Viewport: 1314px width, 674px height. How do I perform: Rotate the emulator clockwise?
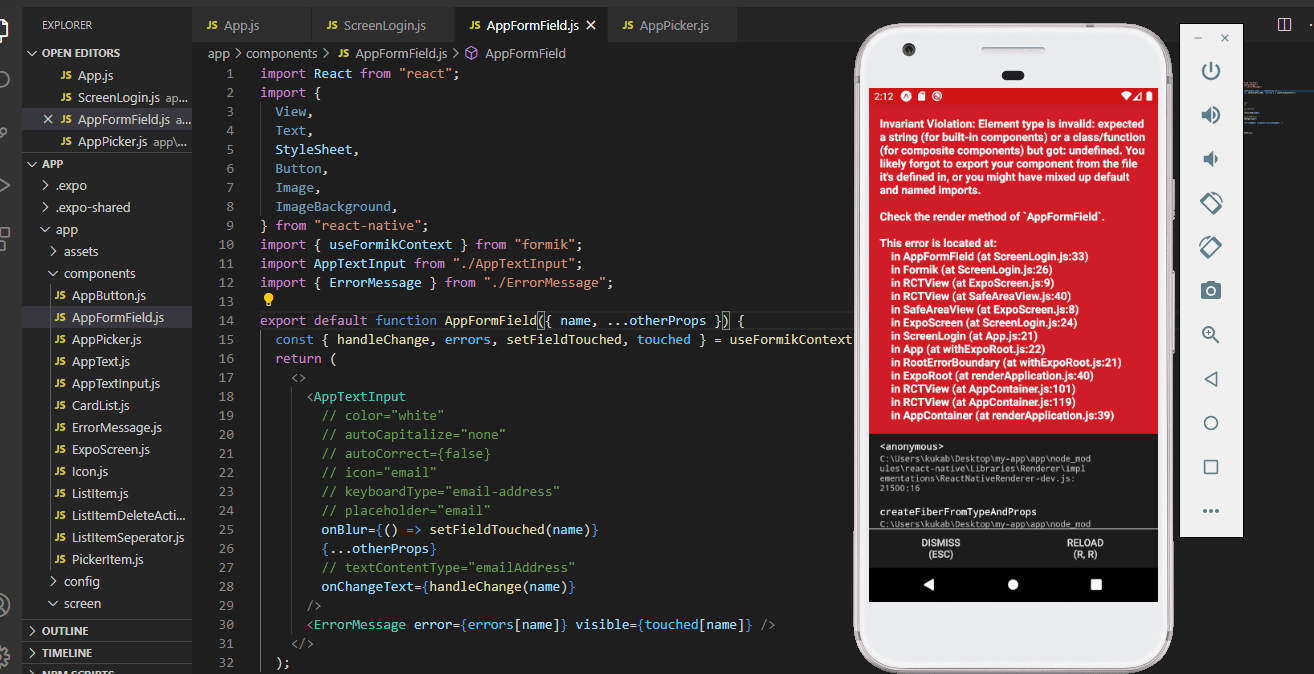pos(1210,247)
